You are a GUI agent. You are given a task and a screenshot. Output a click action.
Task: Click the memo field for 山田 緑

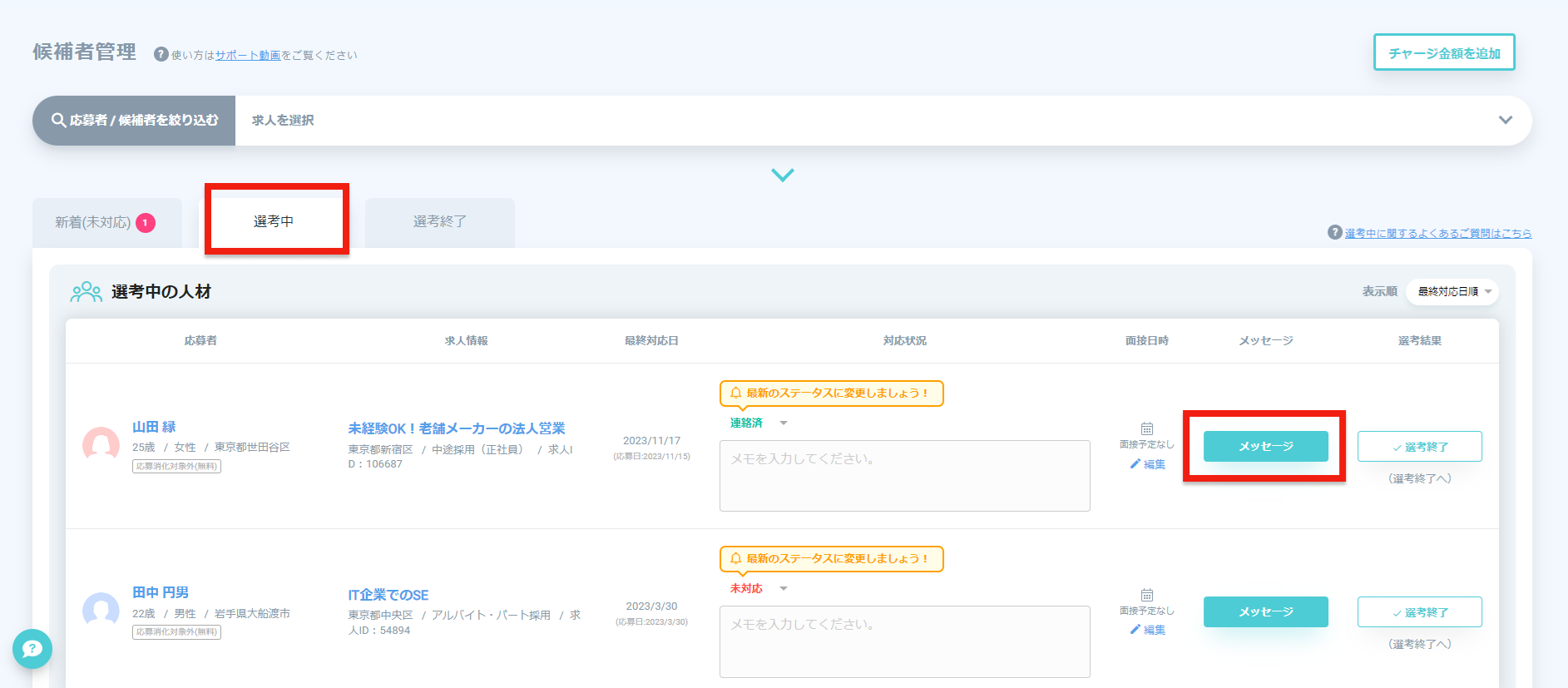click(x=905, y=476)
